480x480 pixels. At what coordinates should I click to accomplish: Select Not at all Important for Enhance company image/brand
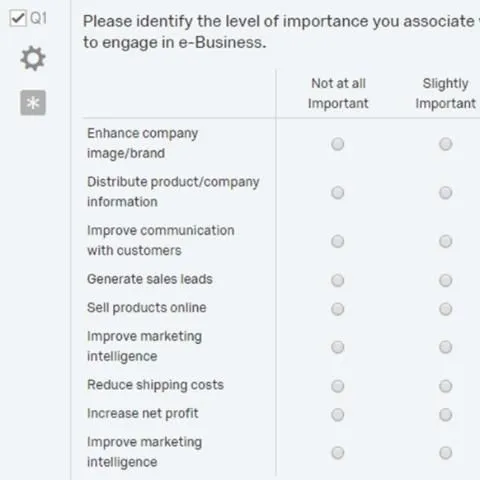pos(337,144)
